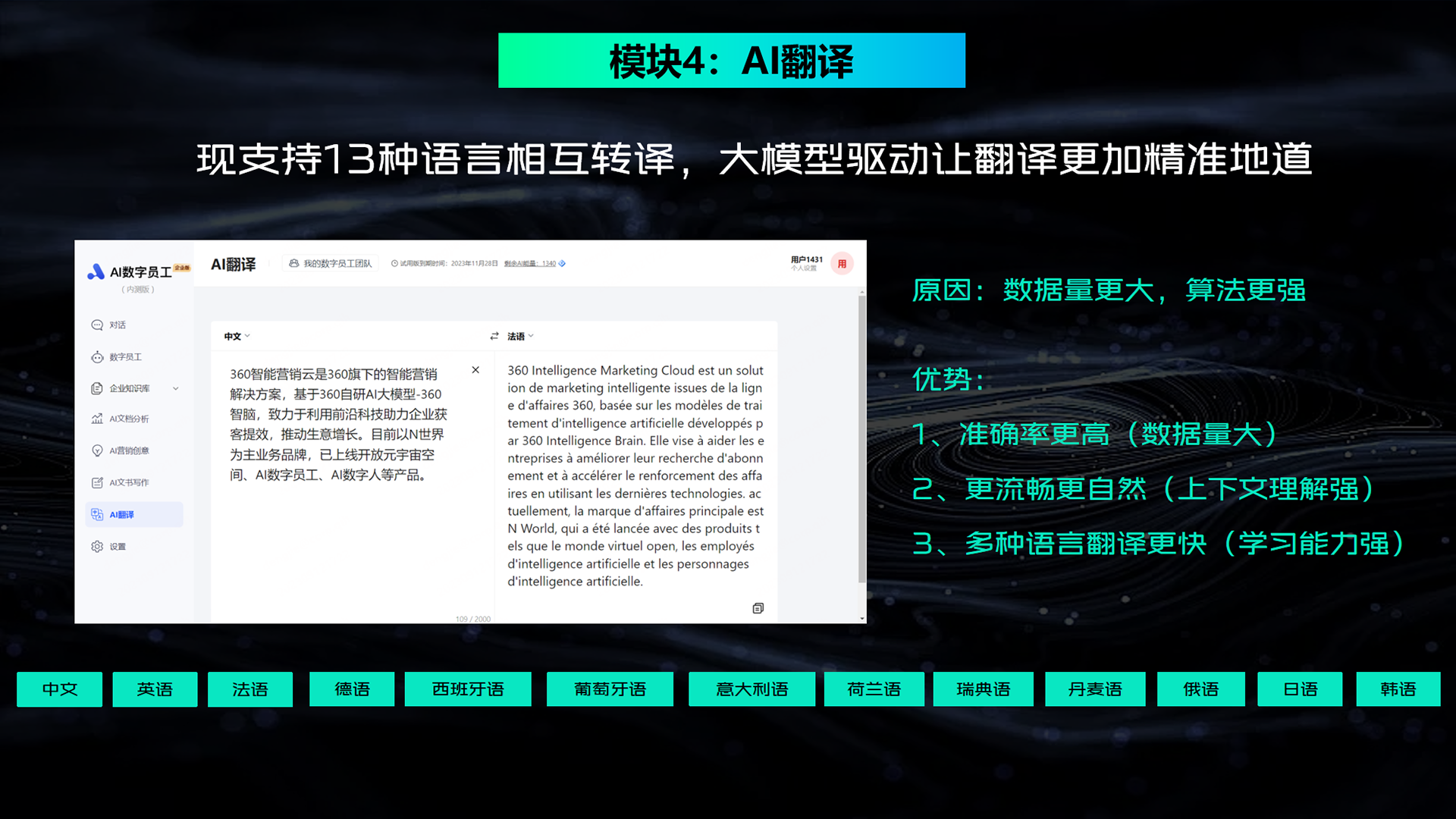This screenshot has height=819, width=1456.
Task: Copy the French translation result
Action: (x=758, y=608)
